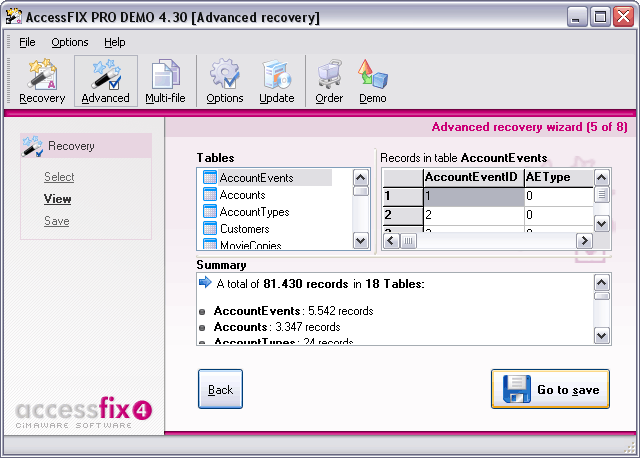
Task: Open the File menu
Action: coord(27,42)
